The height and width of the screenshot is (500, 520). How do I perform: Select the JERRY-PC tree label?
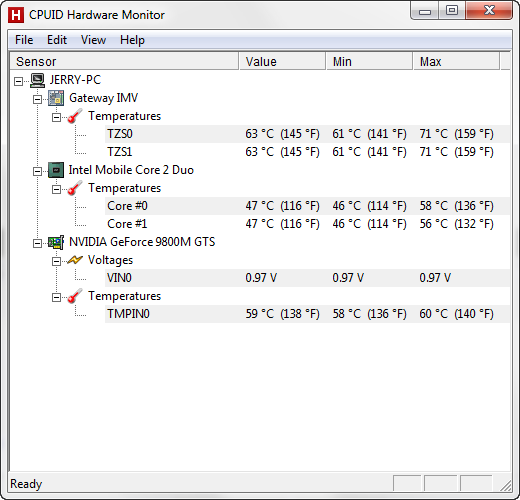75,80
